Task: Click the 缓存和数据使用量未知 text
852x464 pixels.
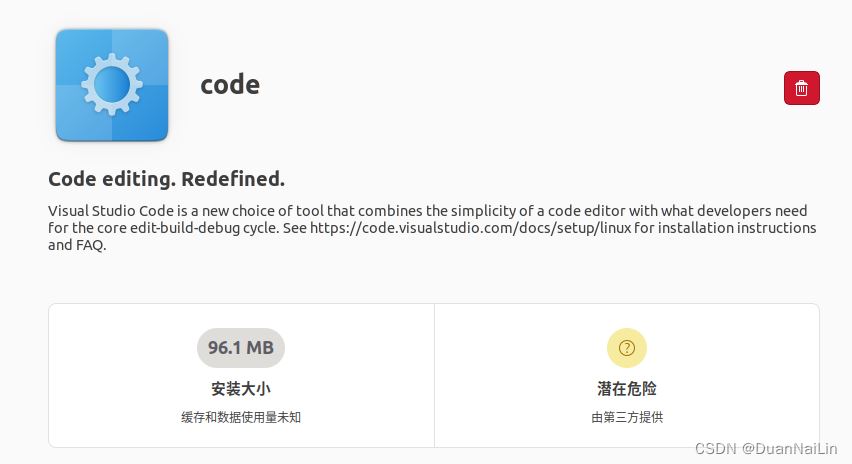Action: (x=241, y=417)
